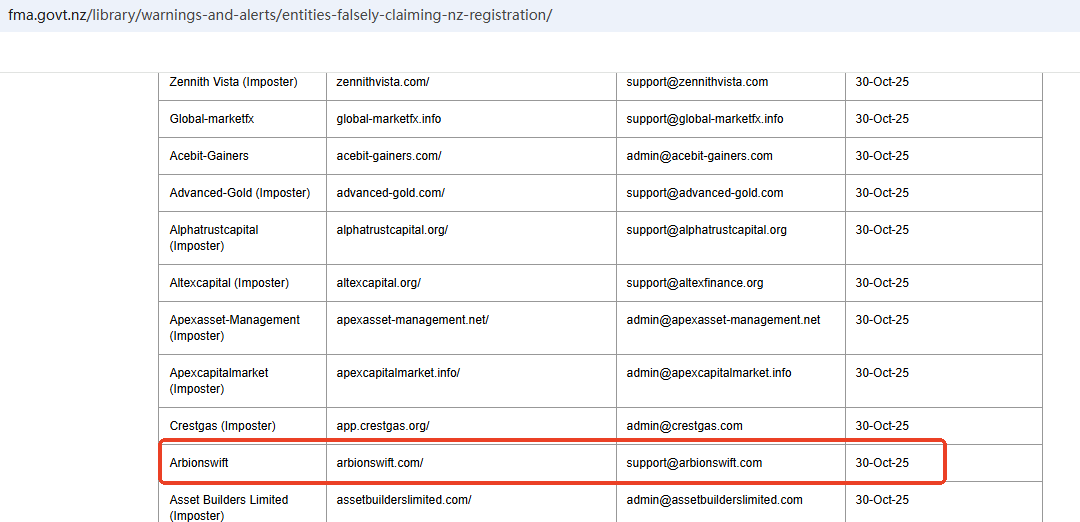Click the date in the Alphatrustcapital row
The width and height of the screenshot is (1080, 522).
click(x=882, y=230)
